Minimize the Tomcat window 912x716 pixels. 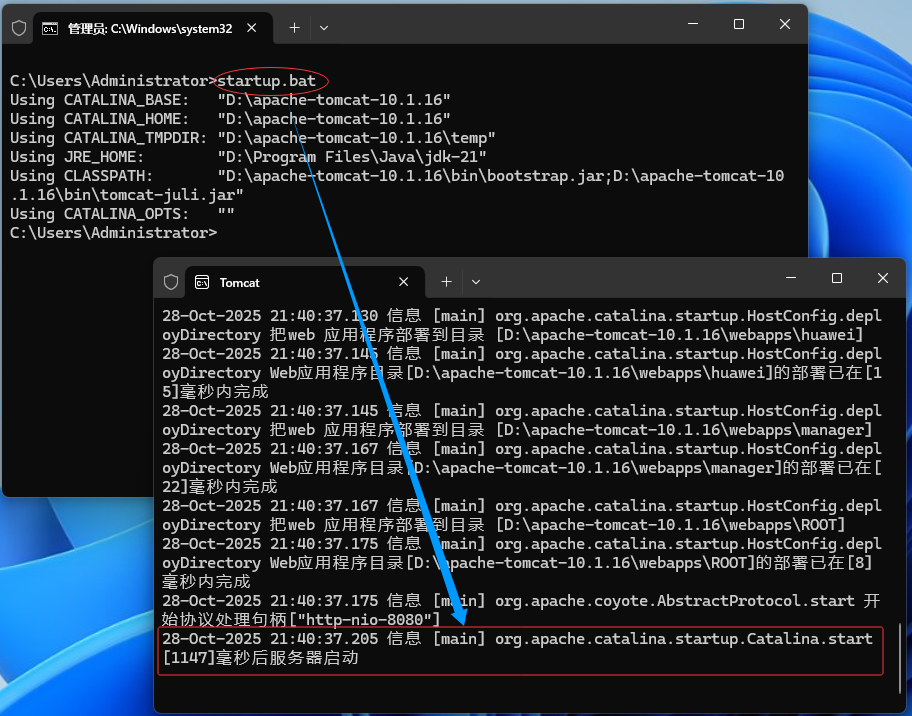(791, 278)
